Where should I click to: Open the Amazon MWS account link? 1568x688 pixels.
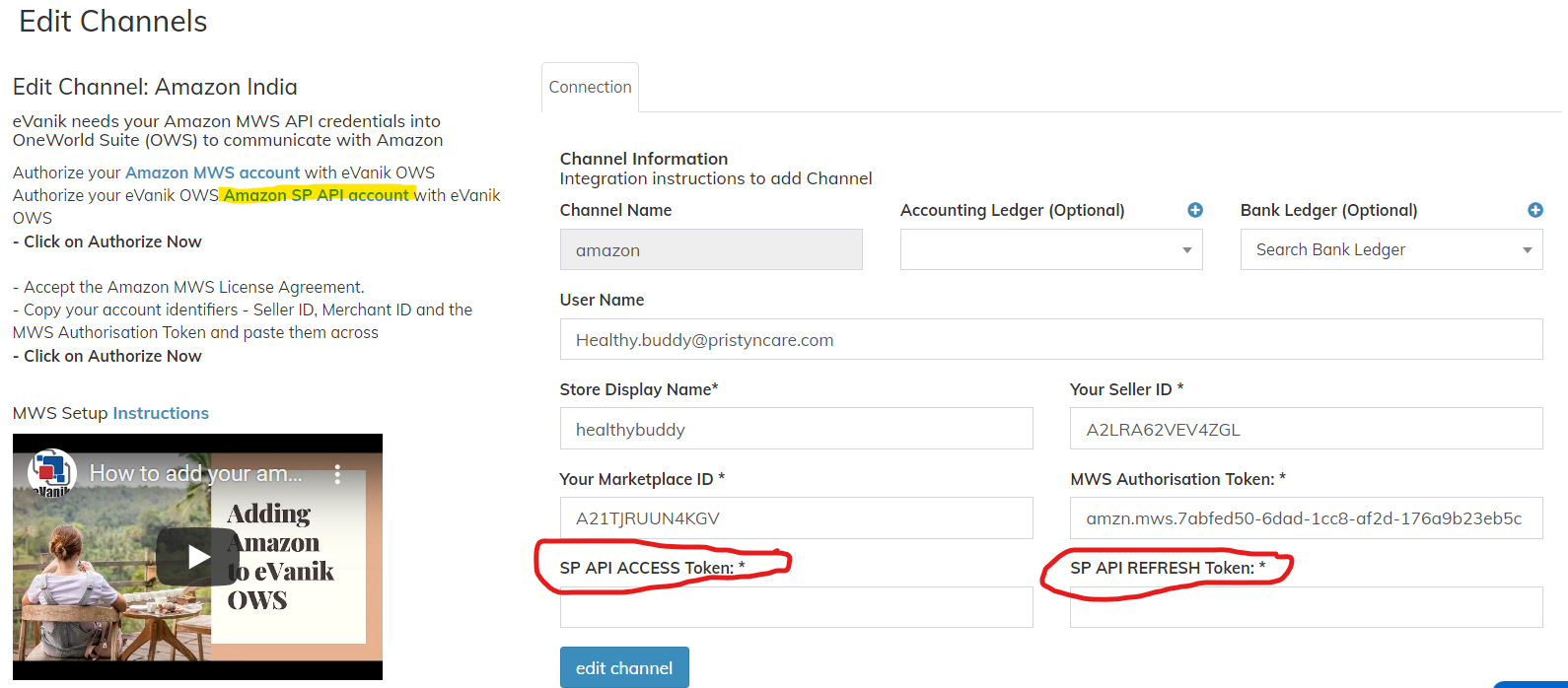coord(212,172)
